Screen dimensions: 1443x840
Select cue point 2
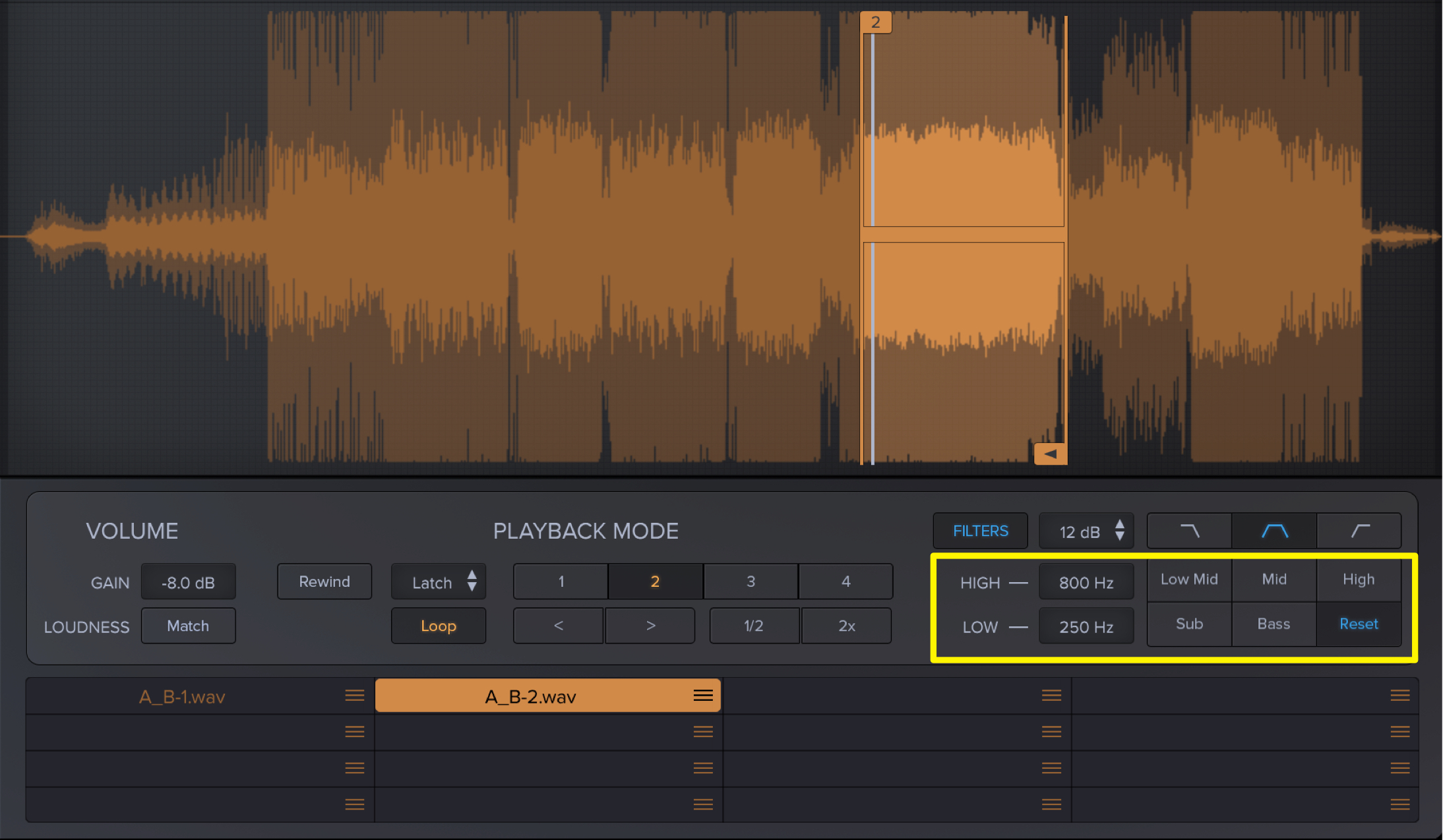click(656, 582)
